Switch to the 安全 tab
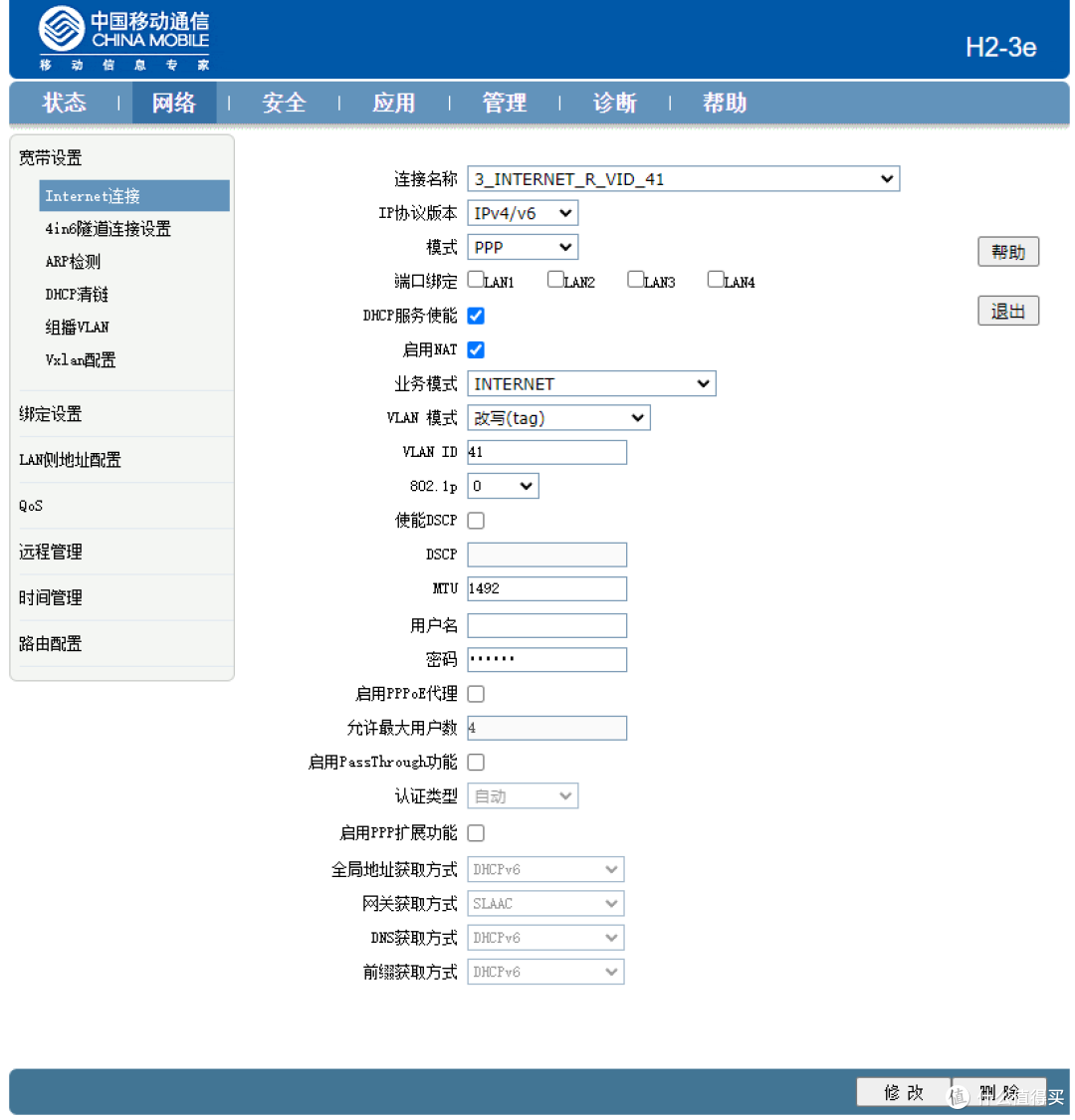The height and width of the screenshot is (1120, 1075). click(285, 103)
